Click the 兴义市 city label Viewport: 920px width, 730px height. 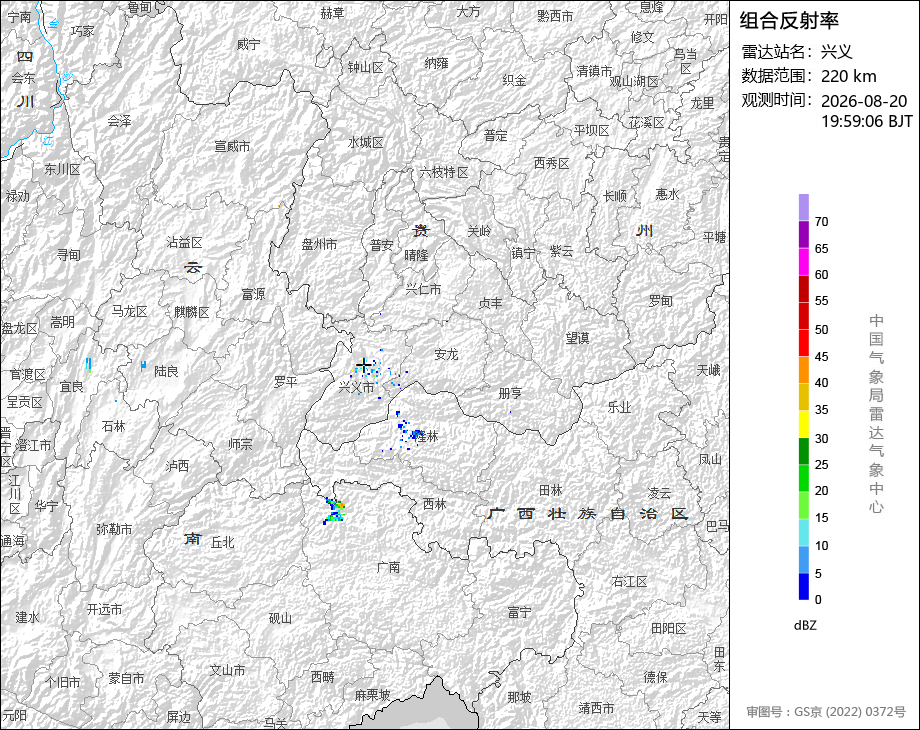356,387
